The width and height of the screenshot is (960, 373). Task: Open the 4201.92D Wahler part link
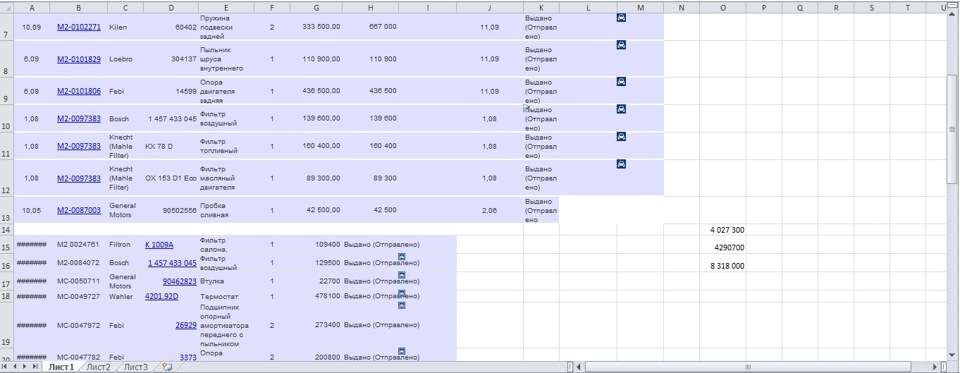[161, 296]
